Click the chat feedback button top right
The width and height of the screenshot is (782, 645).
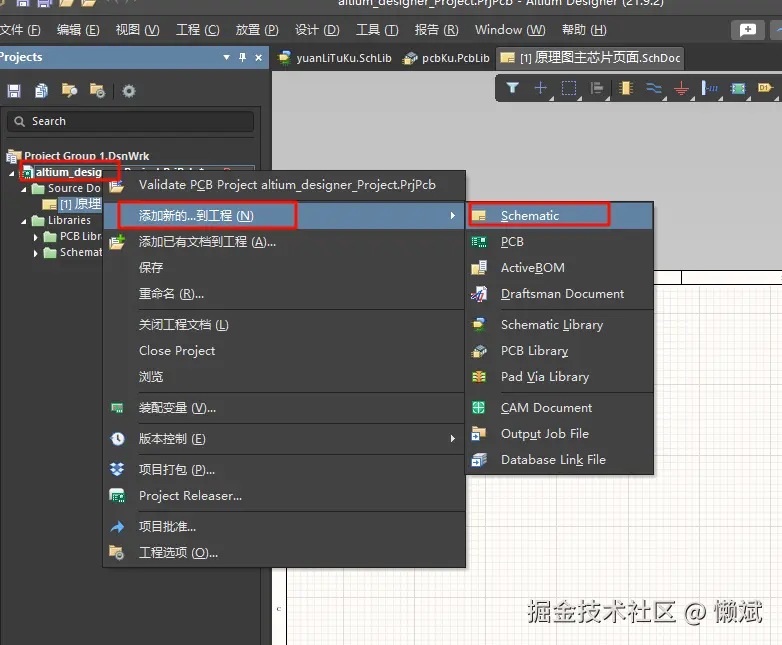747,30
